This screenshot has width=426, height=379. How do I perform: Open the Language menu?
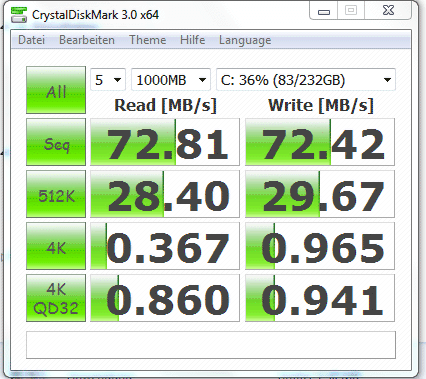tap(245, 40)
